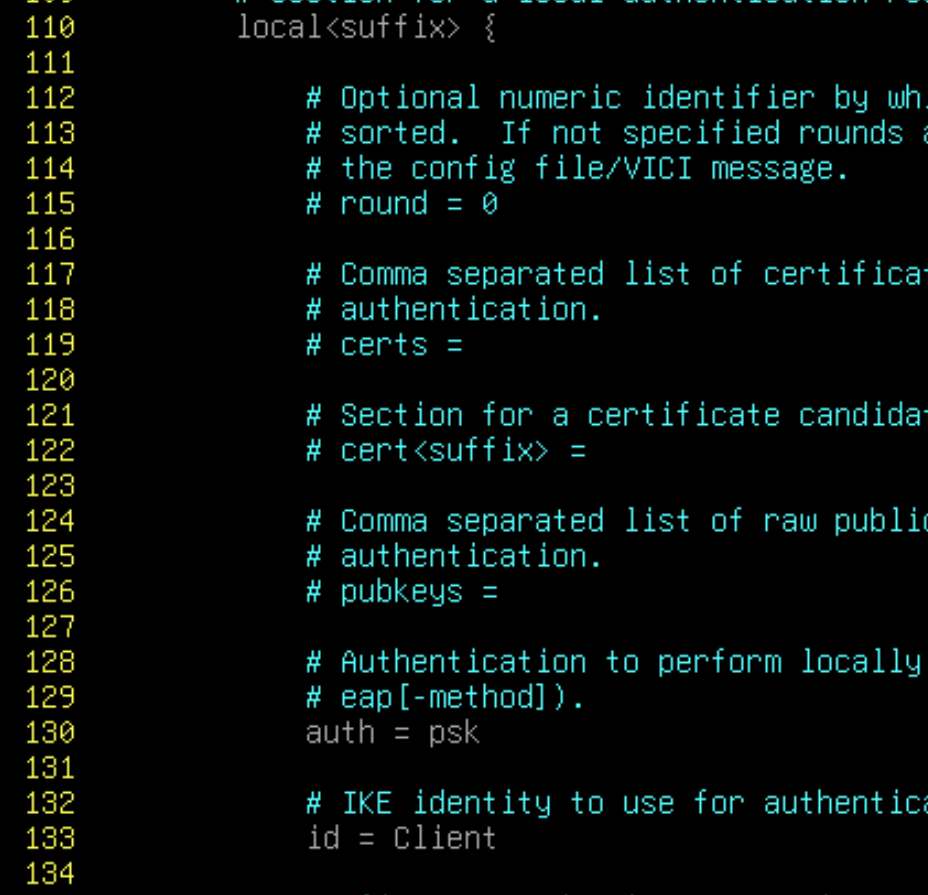
Task: Click empty line number 123
Action: [50, 486]
